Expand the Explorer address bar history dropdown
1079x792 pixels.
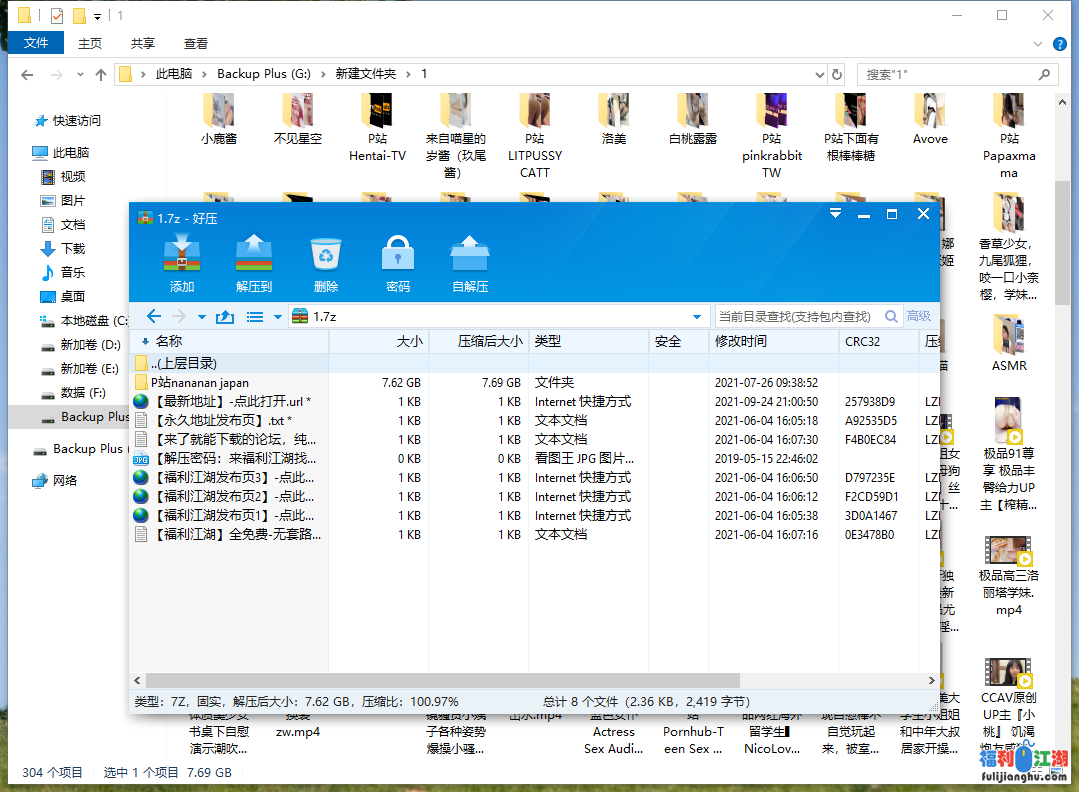click(x=817, y=75)
